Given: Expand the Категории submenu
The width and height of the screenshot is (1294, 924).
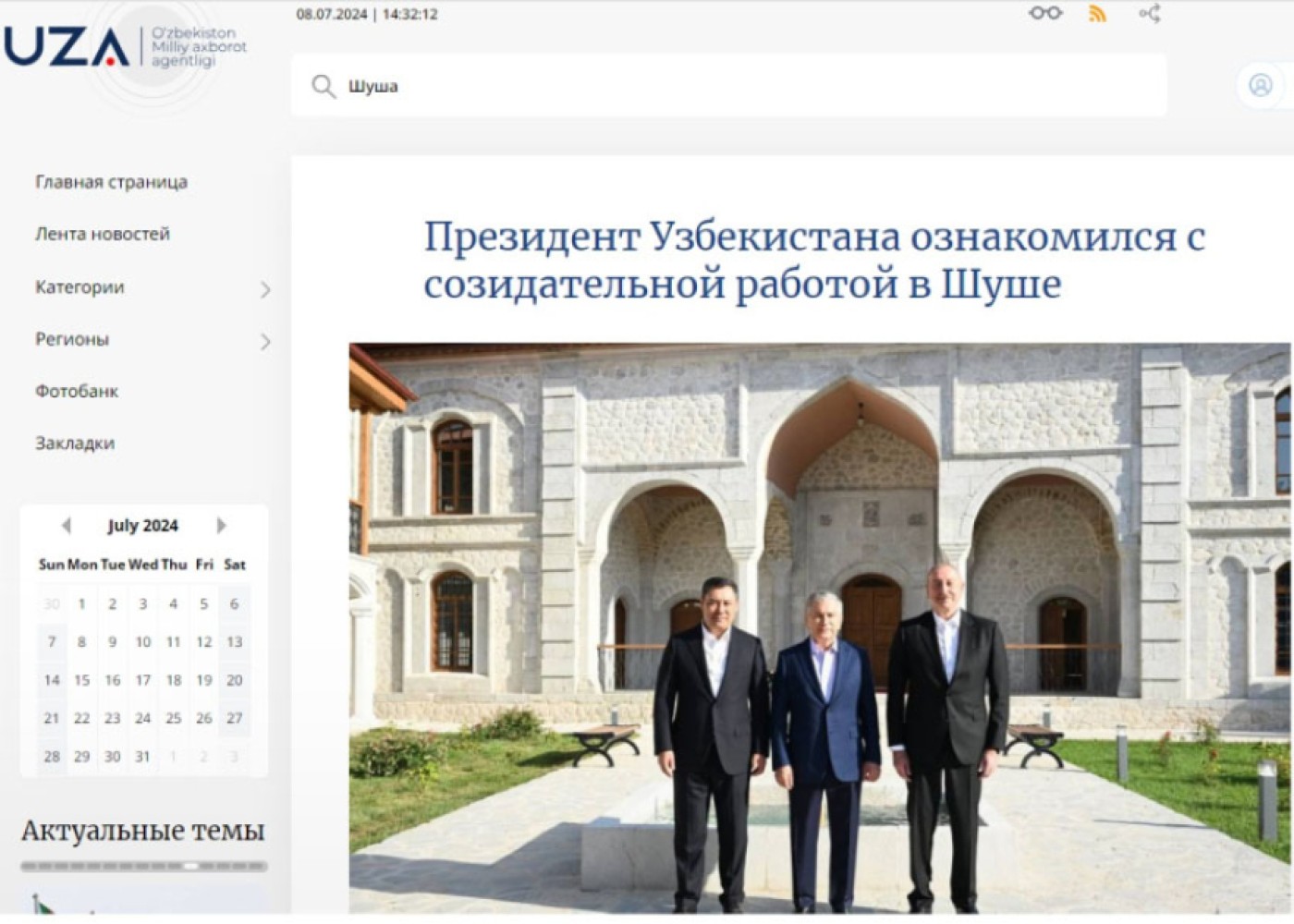Looking at the screenshot, I should click(x=264, y=290).
